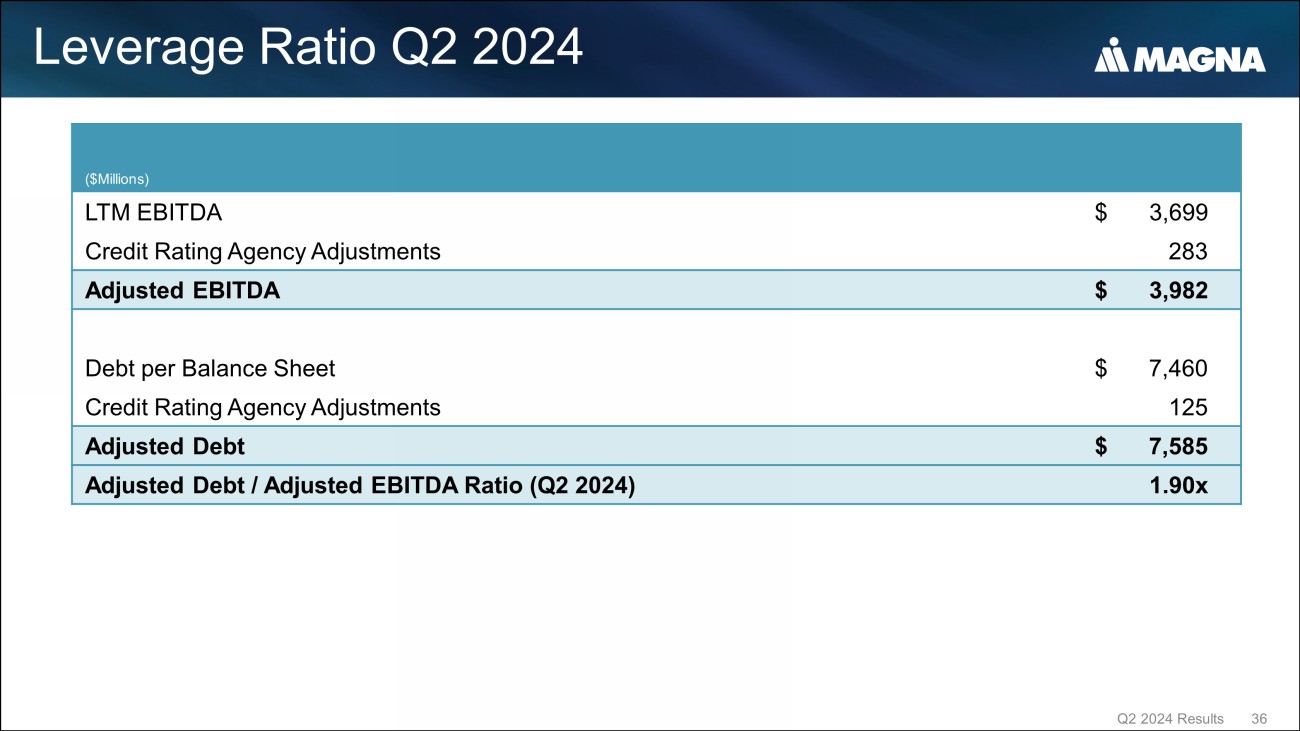Select the LTM EBITDA row label
This screenshot has width=1300, height=731.
(x=154, y=212)
